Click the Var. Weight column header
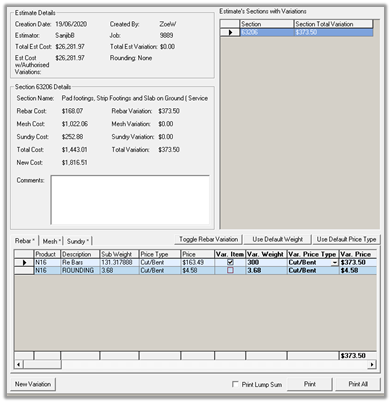This screenshot has height=403, width=391. pos(266,254)
